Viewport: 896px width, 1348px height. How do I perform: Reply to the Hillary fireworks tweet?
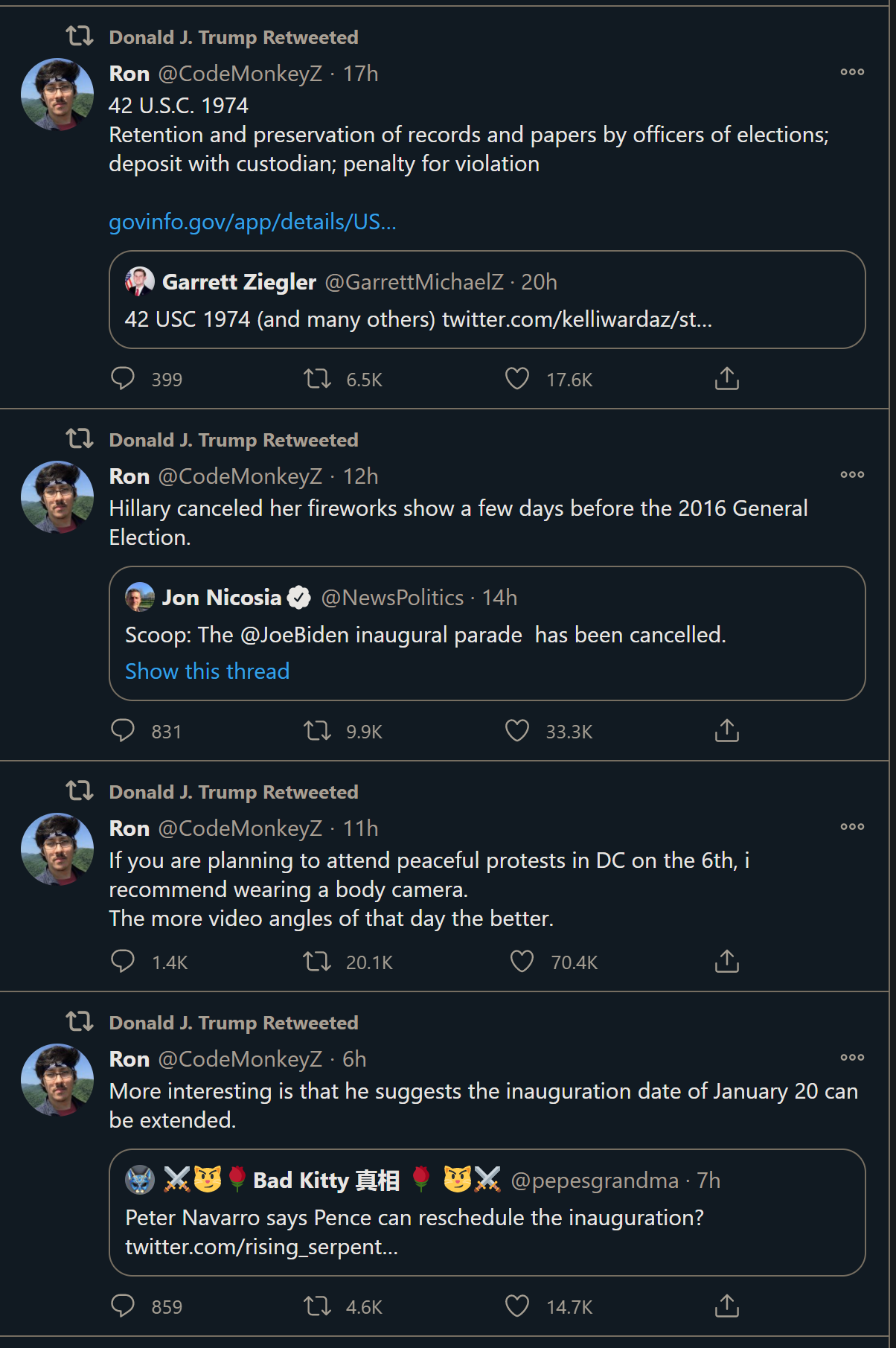[x=123, y=731]
